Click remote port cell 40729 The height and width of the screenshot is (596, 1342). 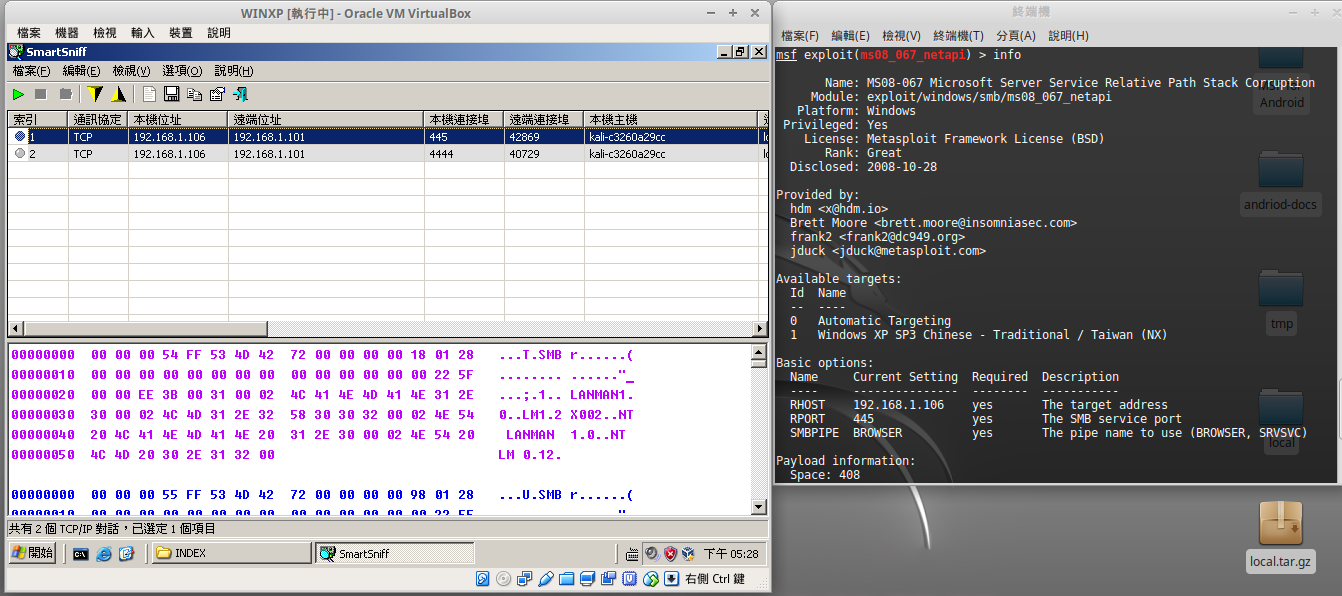544,154
